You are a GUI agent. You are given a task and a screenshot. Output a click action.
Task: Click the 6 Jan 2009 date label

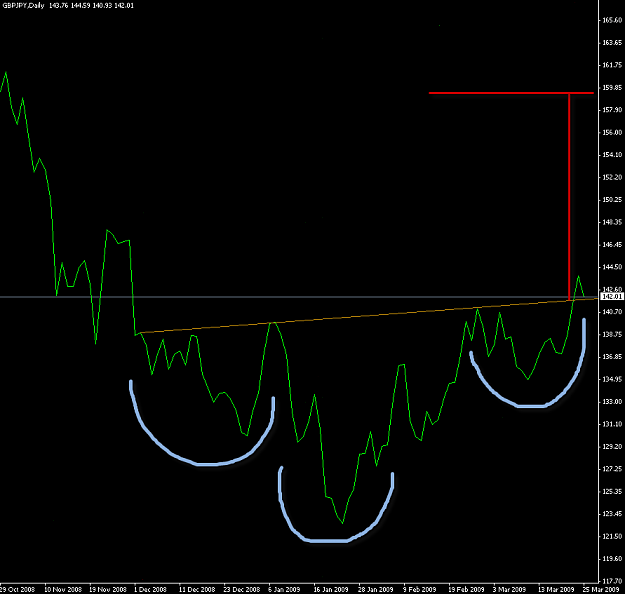[284, 589]
